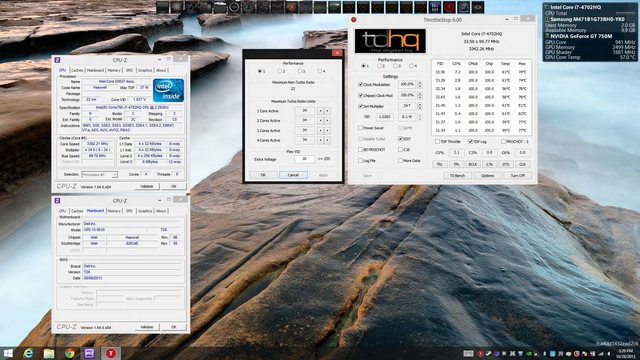Uncheck Clock Modulation in ThrottleStop
This screenshot has height=360, width=640.
click(x=360, y=84)
